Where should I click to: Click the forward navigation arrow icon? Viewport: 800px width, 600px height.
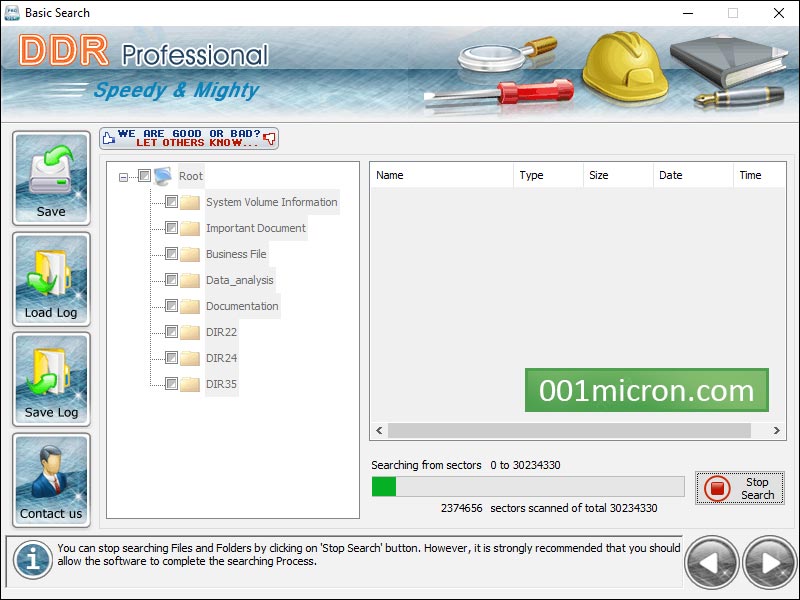pos(769,562)
